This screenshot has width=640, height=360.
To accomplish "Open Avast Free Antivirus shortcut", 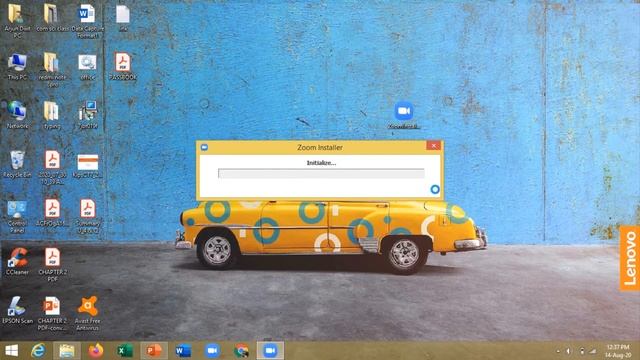I will [87, 313].
